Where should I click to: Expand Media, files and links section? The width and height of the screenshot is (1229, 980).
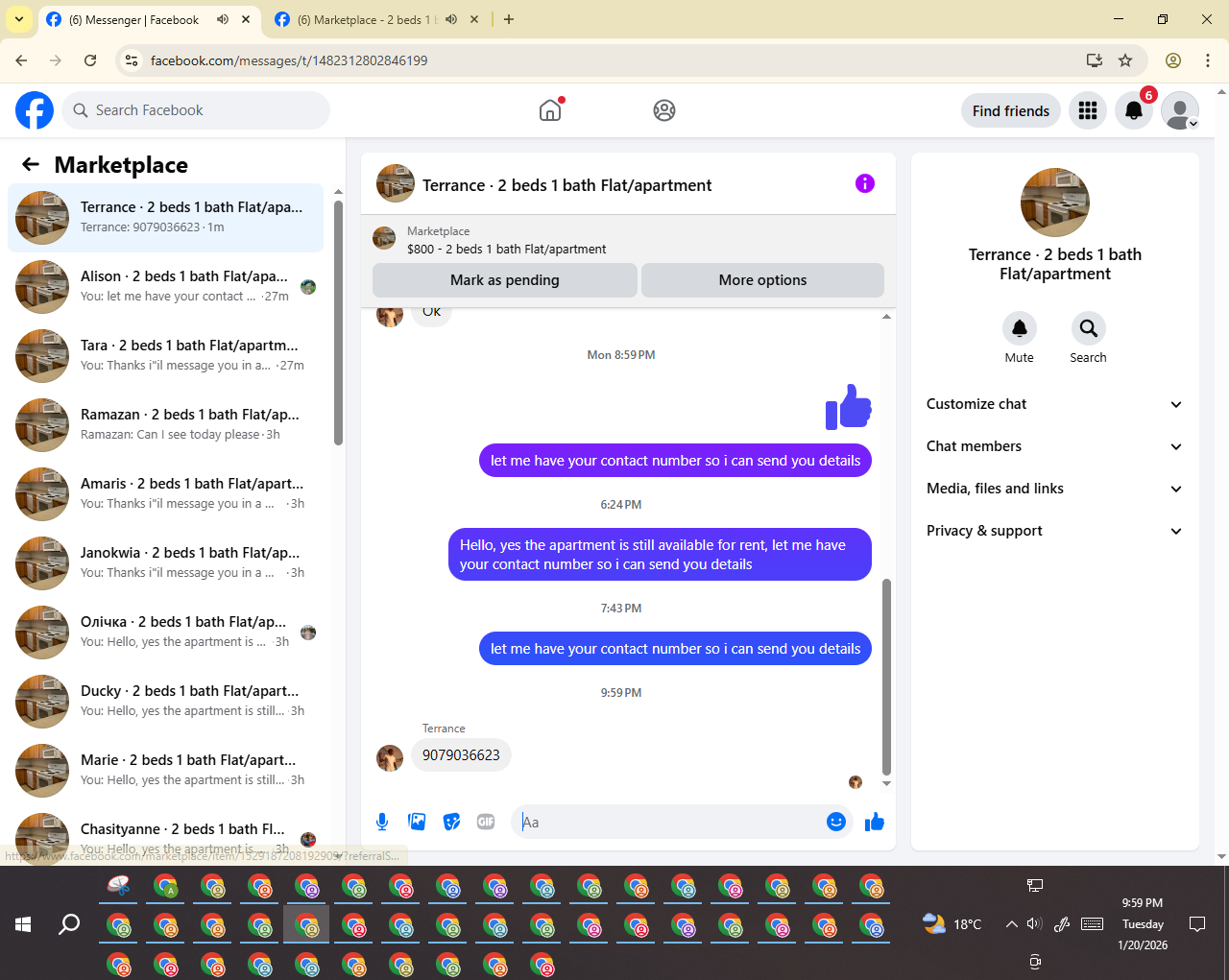coord(1055,489)
